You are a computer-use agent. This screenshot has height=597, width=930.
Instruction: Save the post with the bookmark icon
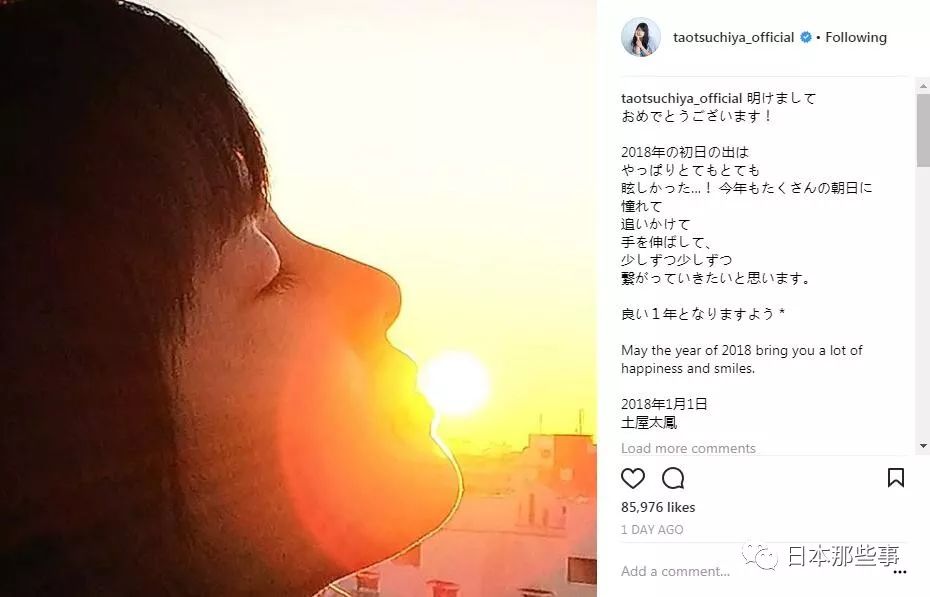896,477
